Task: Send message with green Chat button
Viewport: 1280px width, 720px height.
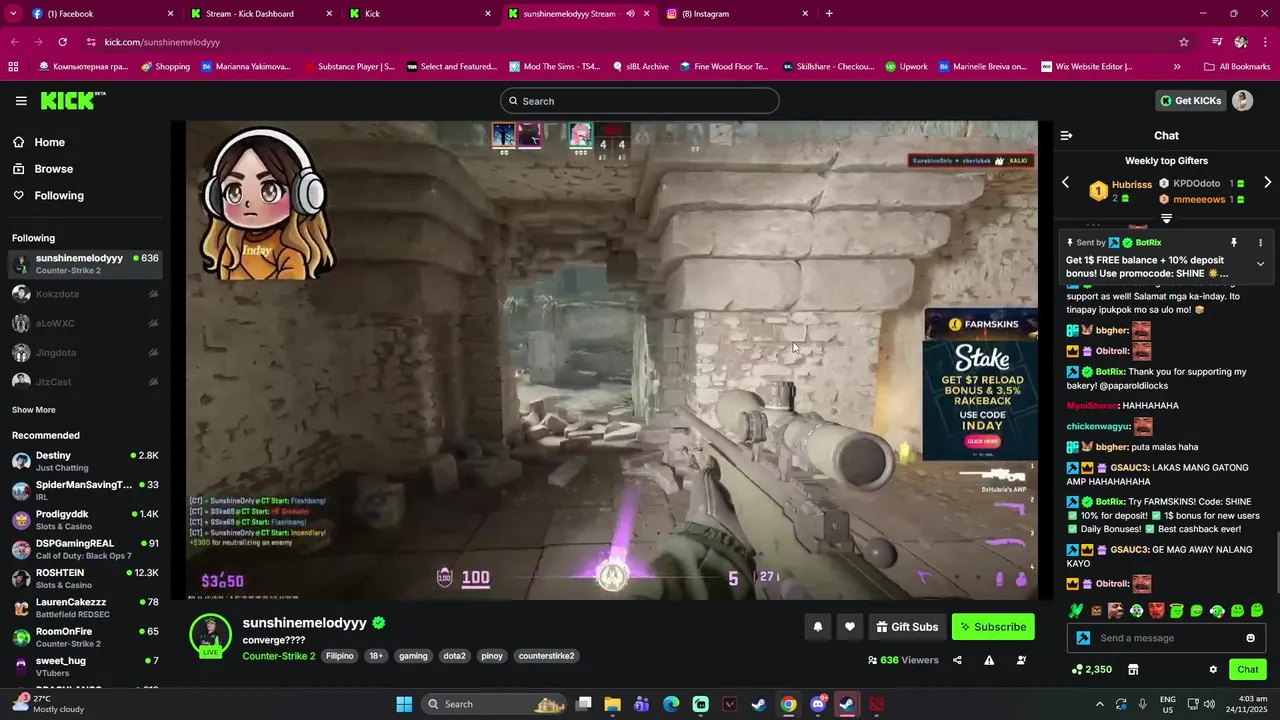Action: [1248, 669]
